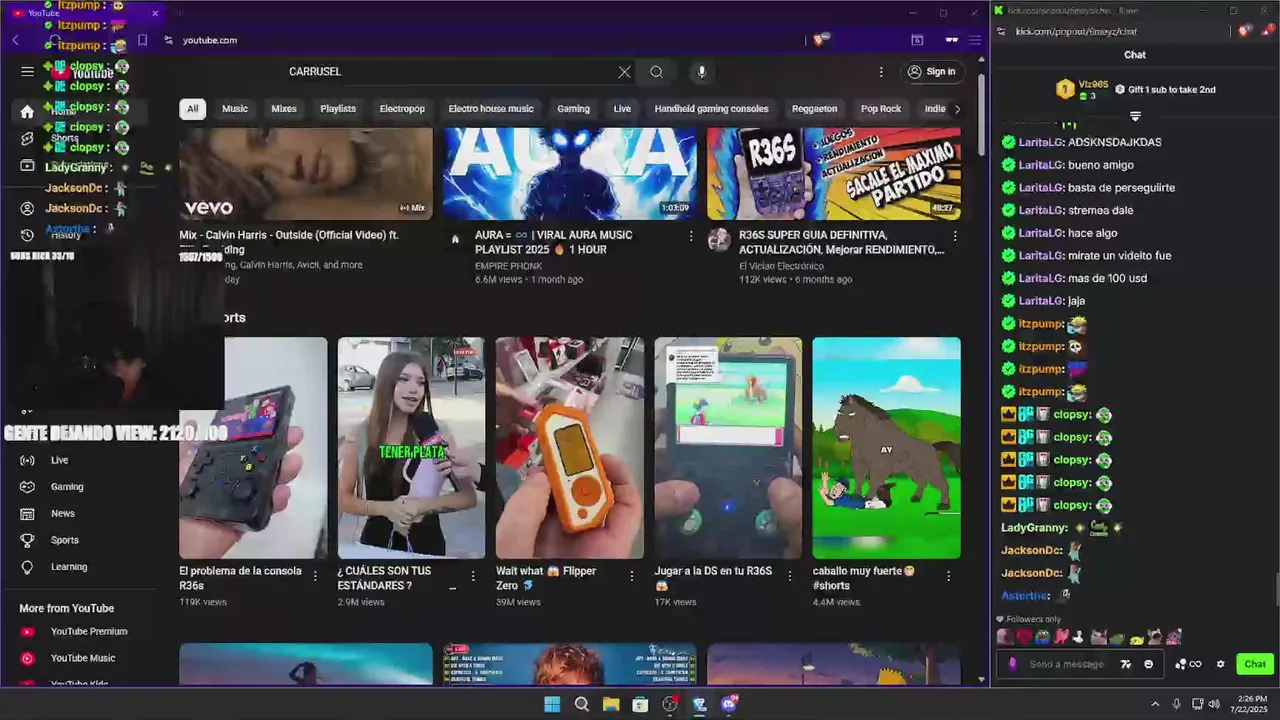Select the Electropop filter chip

click(x=402, y=109)
